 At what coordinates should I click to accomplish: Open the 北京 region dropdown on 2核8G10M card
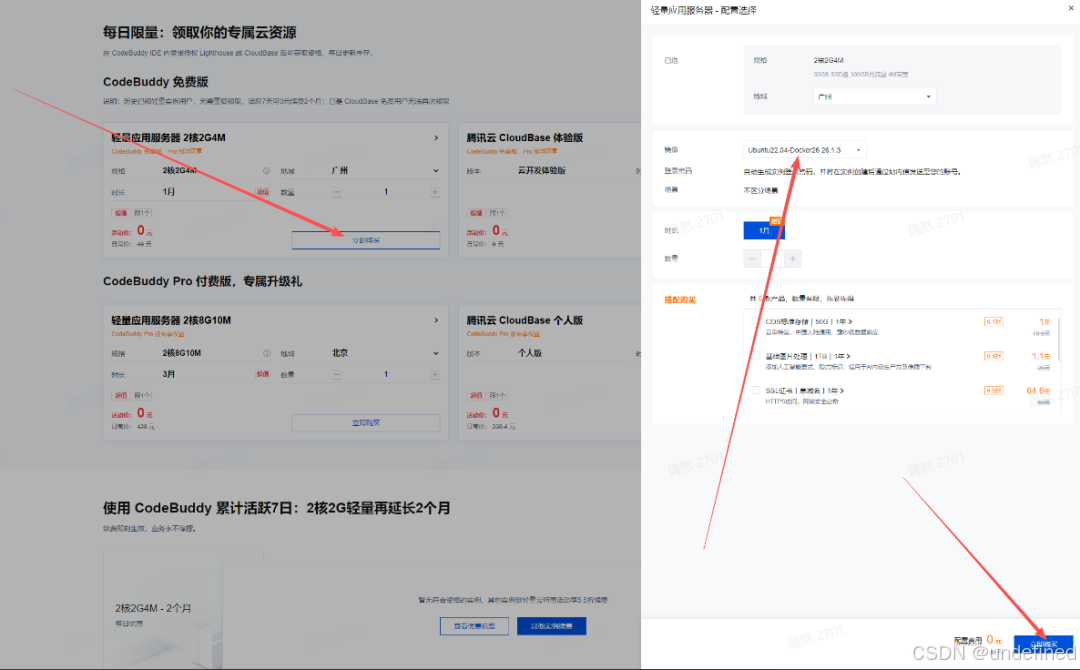(384, 353)
